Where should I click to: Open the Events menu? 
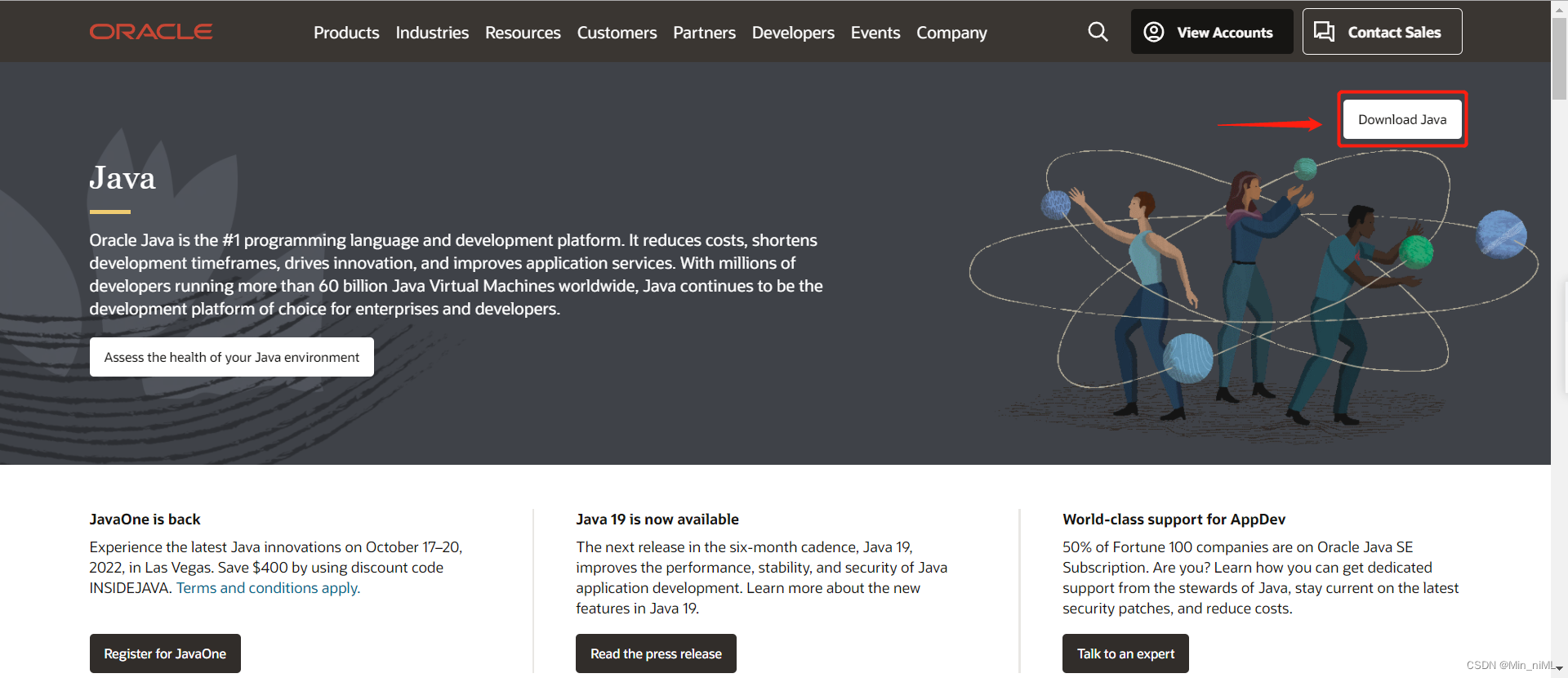click(875, 33)
